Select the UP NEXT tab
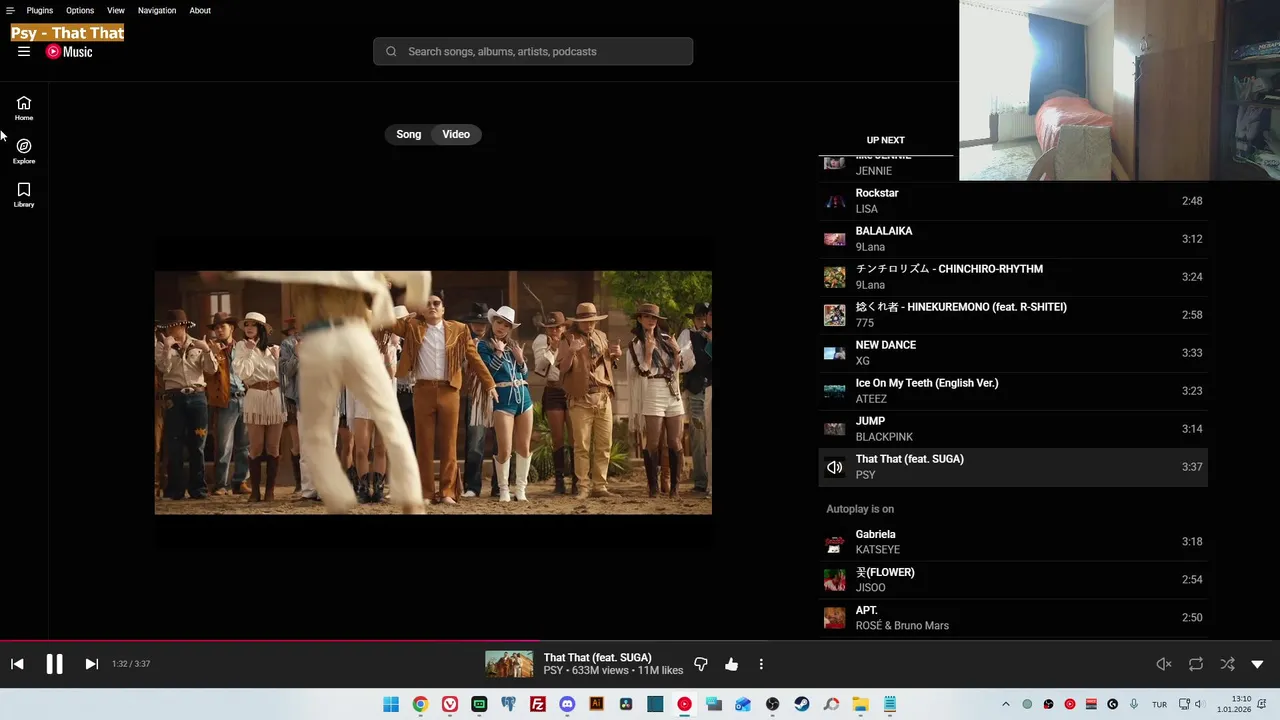The image size is (1280, 720). pyautogui.click(x=885, y=140)
